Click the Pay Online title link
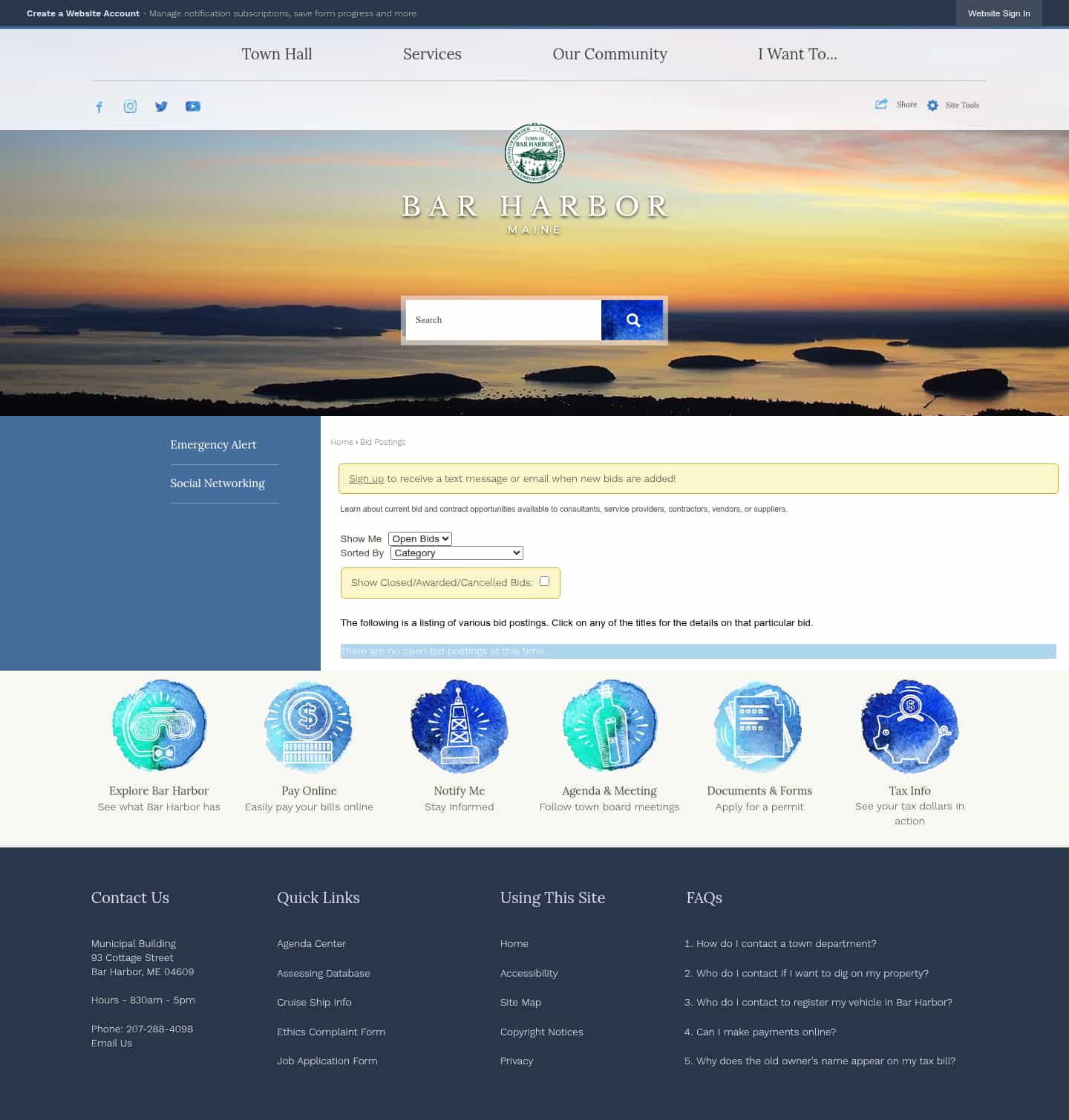1069x1120 pixels. pyautogui.click(x=309, y=790)
